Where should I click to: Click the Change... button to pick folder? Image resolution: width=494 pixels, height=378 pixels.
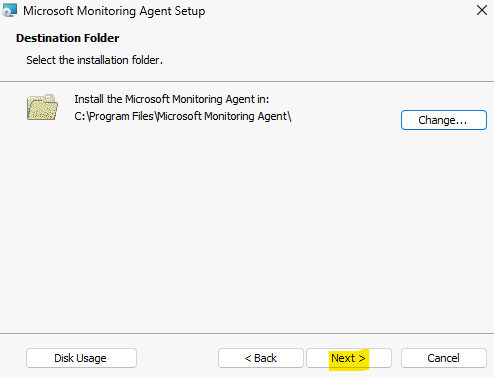tap(444, 120)
